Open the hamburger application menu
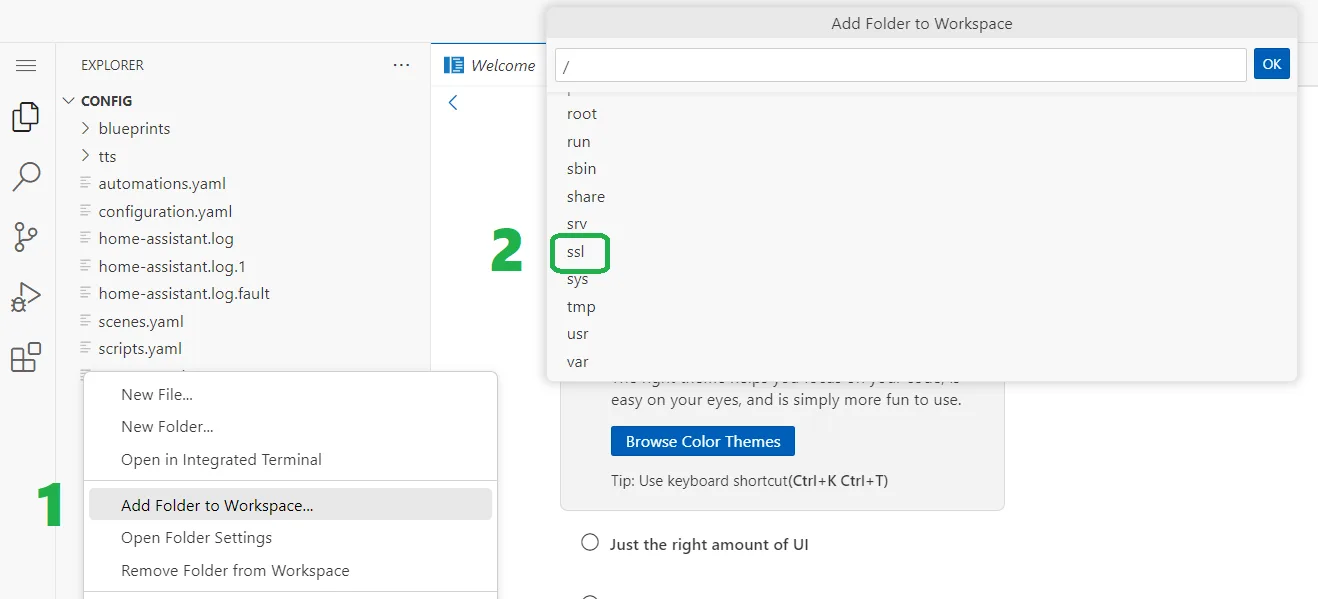The height and width of the screenshot is (599, 1318). (26, 66)
